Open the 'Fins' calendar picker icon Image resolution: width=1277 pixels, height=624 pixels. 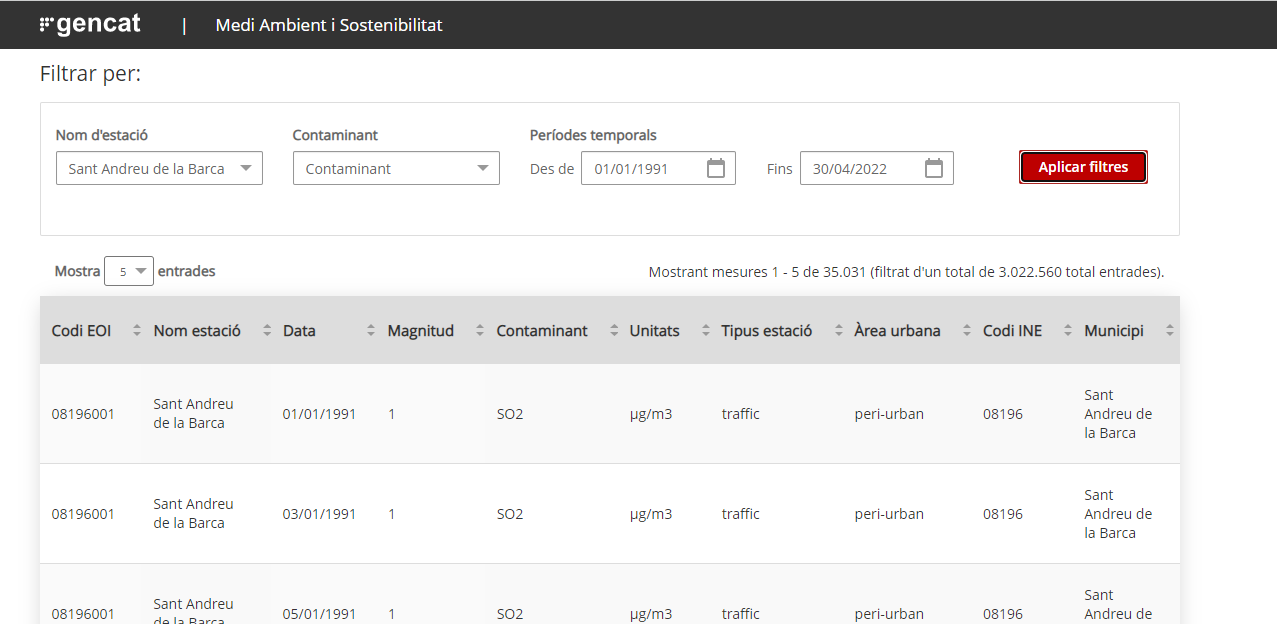point(933,168)
